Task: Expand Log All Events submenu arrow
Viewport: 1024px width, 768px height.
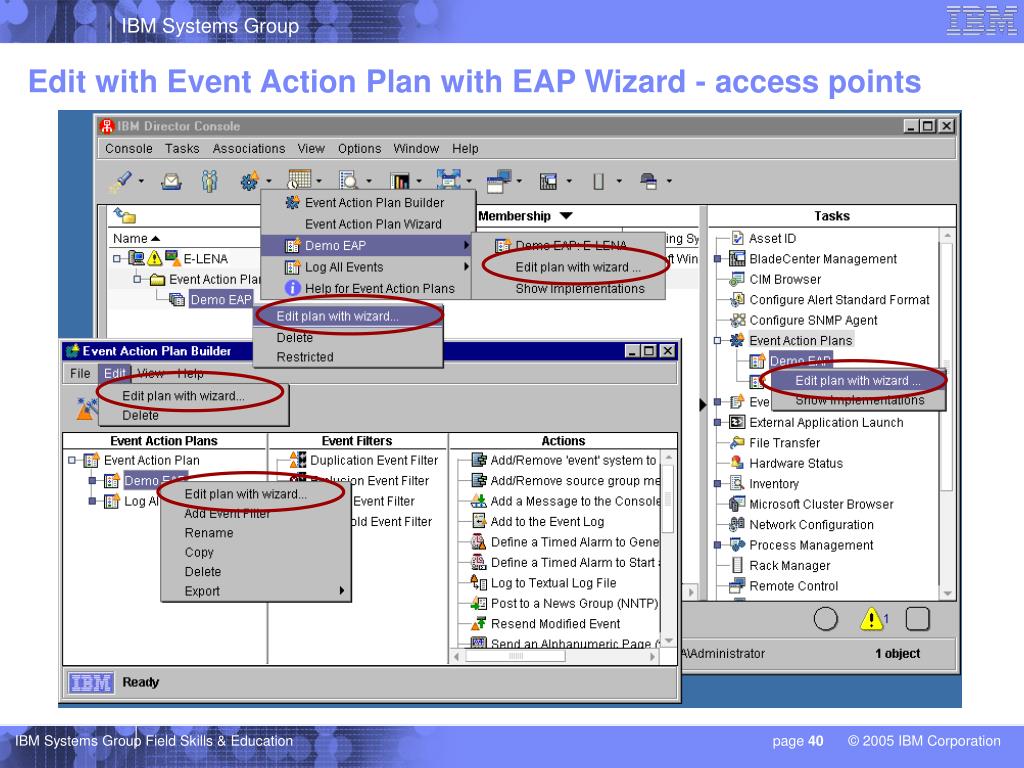Action: [x=466, y=266]
